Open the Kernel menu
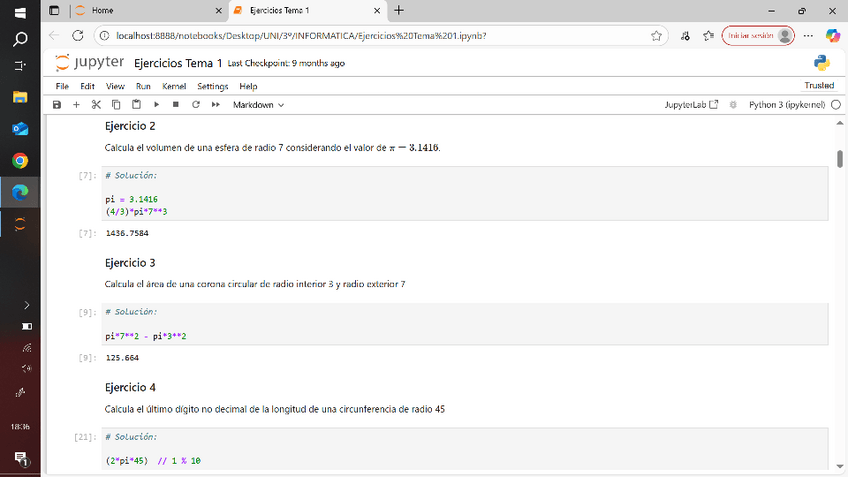 coord(174,87)
